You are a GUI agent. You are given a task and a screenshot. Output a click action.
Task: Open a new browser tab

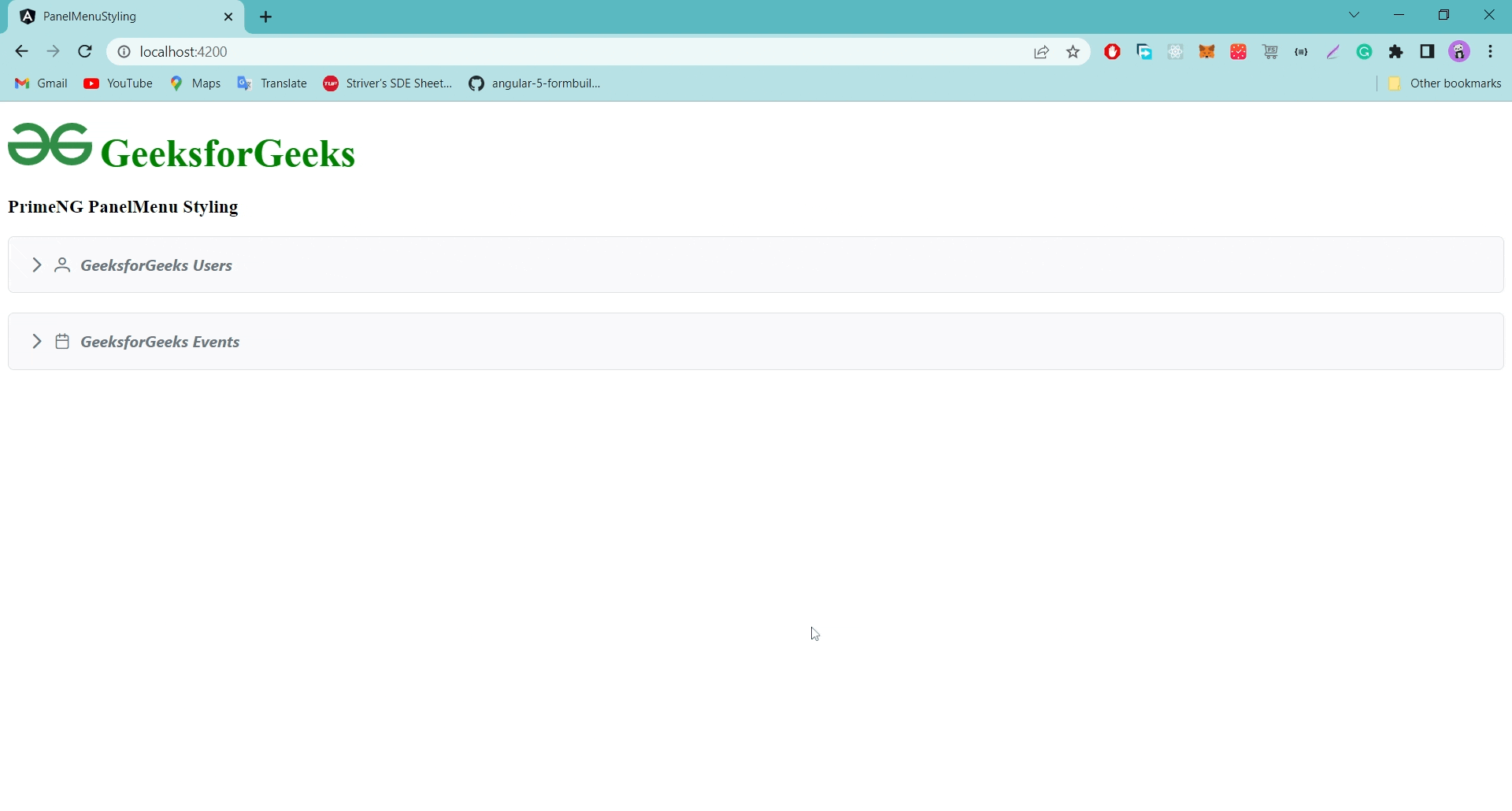click(x=266, y=17)
